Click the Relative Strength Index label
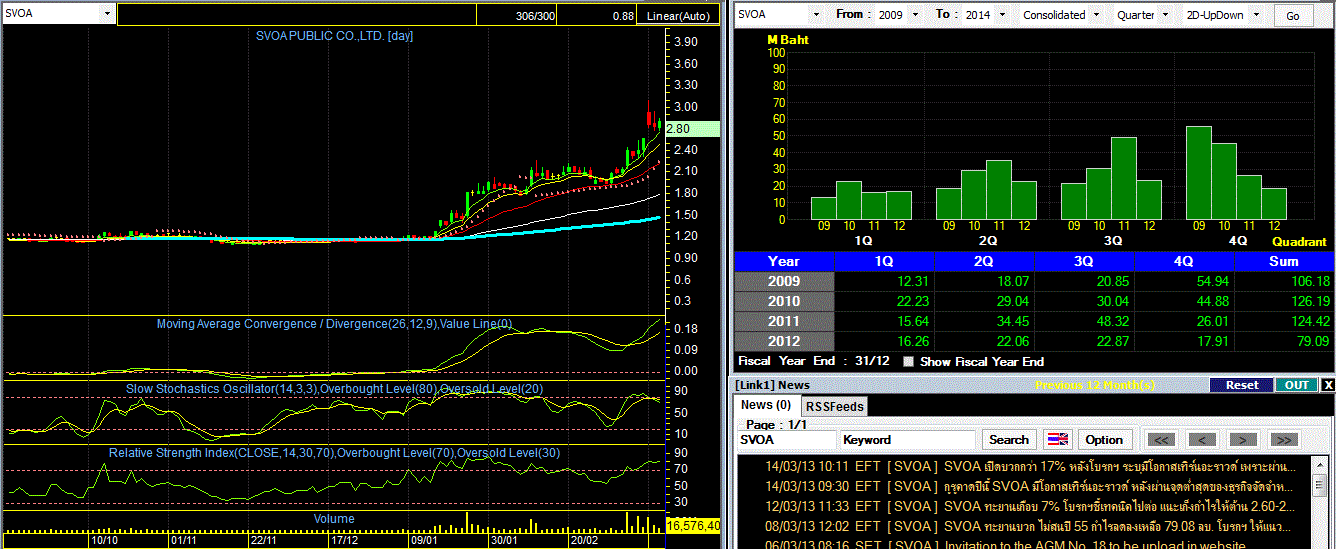This screenshot has width=1336, height=549. tap(334, 453)
